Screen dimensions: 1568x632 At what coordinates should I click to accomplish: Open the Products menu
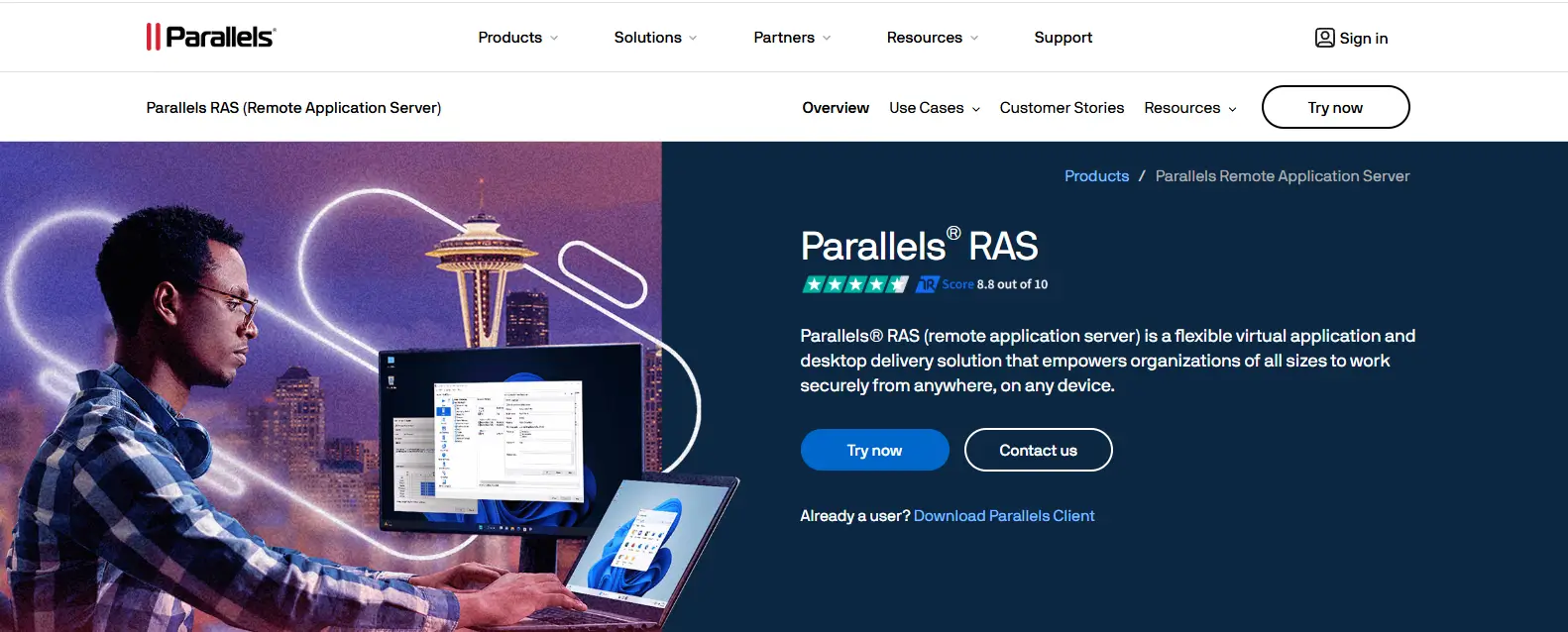pos(509,38)
